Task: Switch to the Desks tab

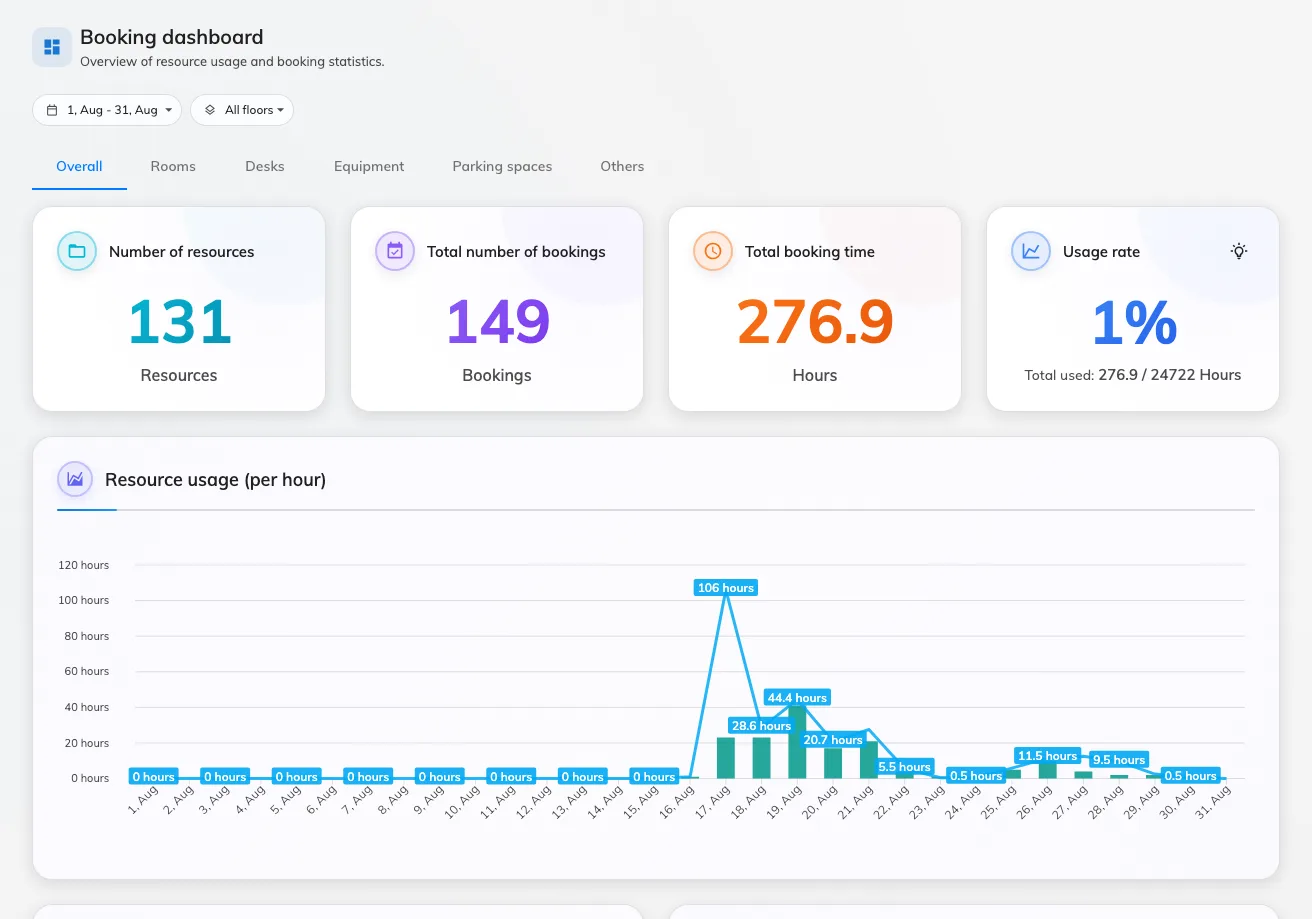Action: 265,167
